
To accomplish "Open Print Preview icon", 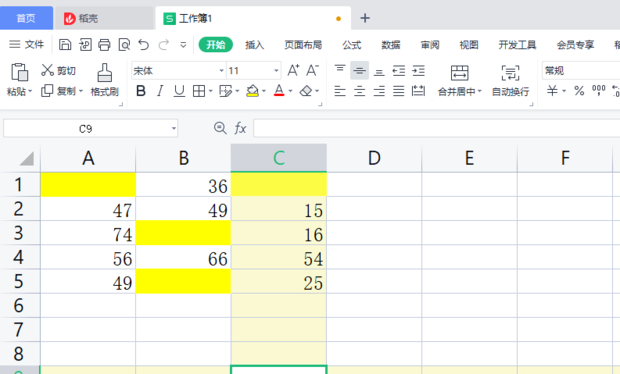I will 124,45.
